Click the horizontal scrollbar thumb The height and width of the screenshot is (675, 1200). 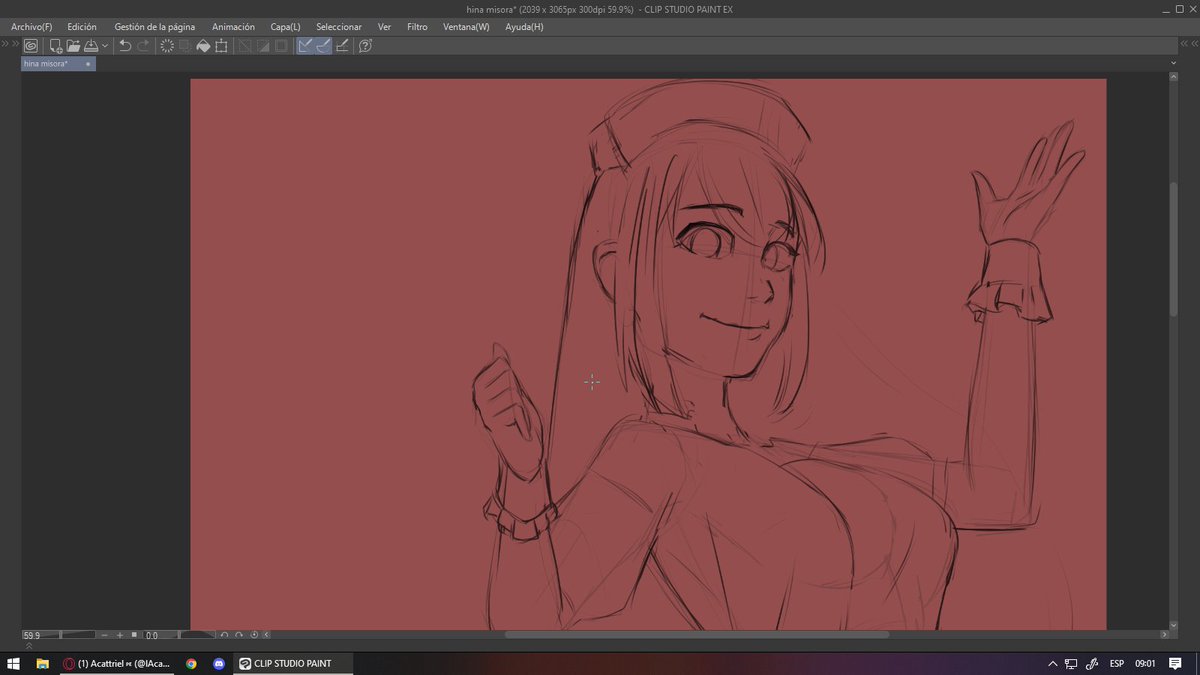tap(697, 635)
